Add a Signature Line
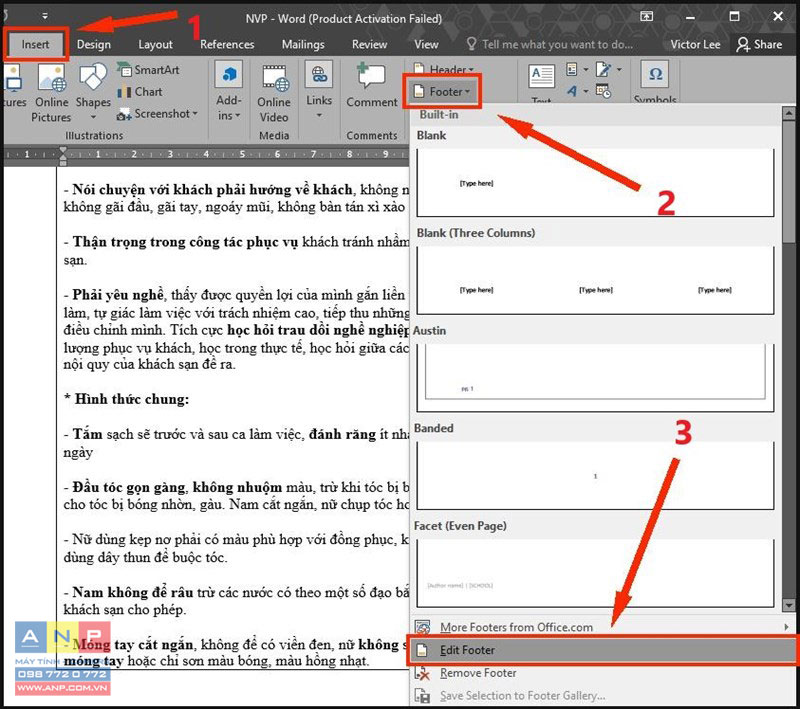This screenshot has width=800, height=709. 604,69
